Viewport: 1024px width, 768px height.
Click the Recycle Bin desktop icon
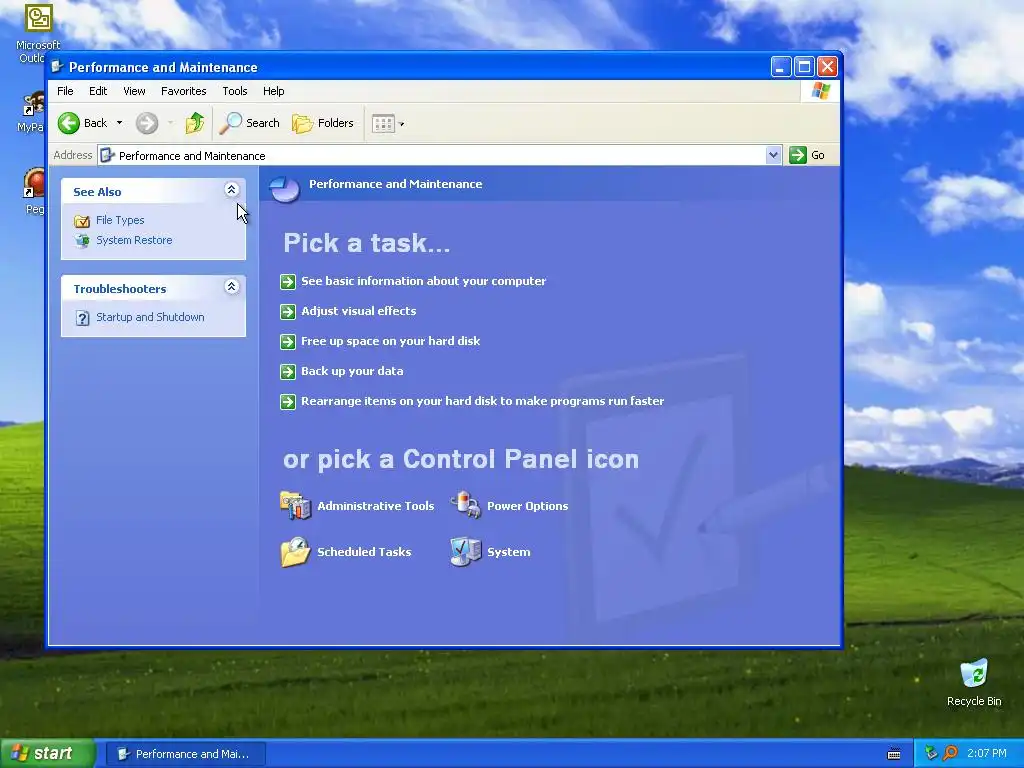pos(974,673)
